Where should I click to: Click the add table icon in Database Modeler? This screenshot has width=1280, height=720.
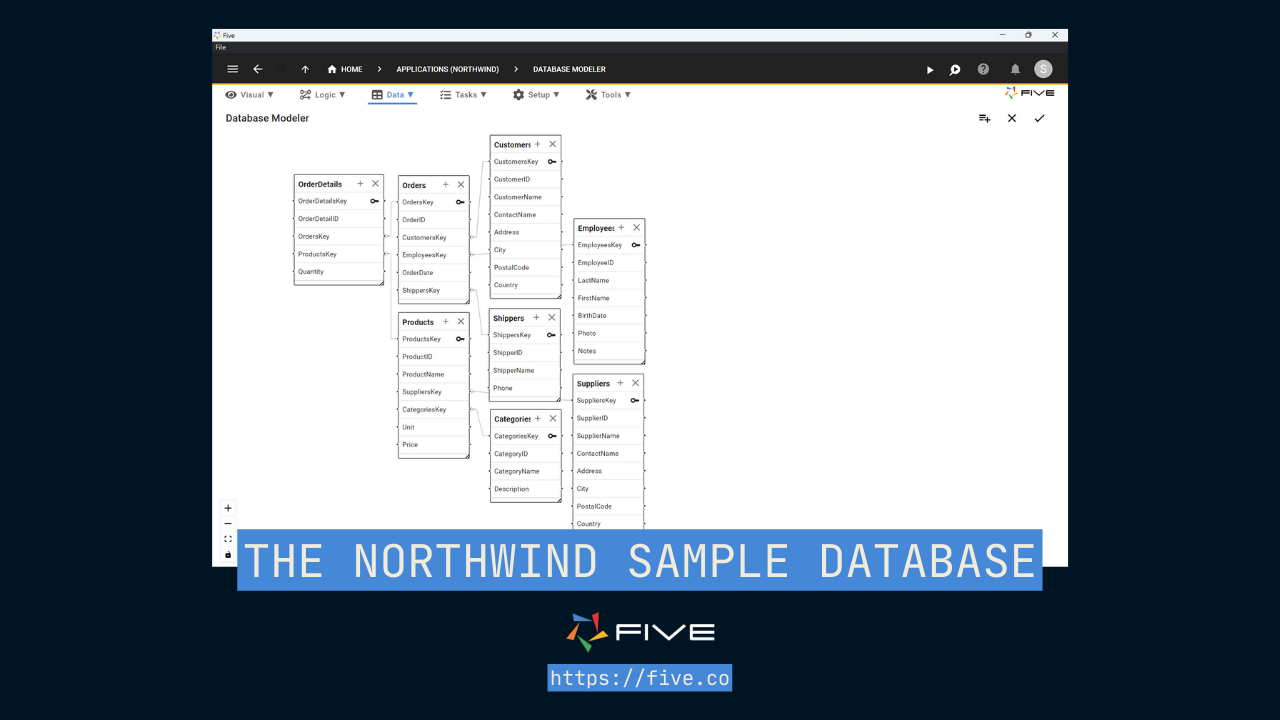[x=984, y=118]
